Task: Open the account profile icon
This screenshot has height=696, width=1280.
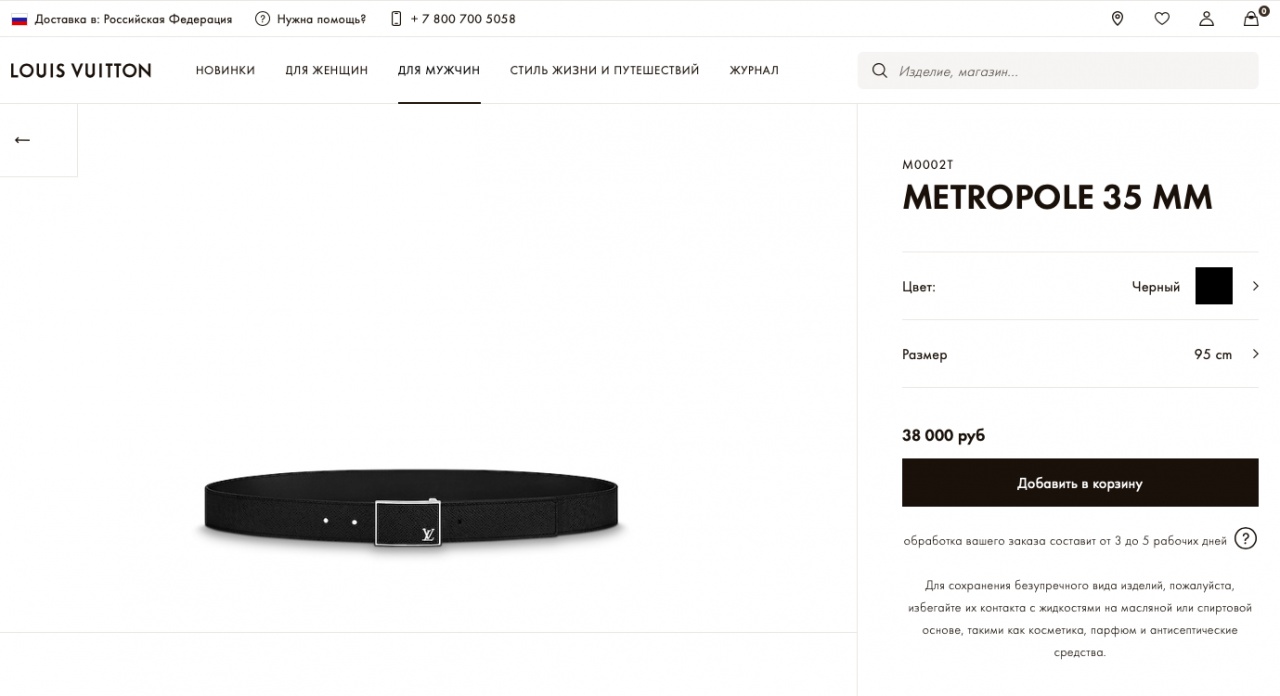Action: pyautogui.click(x=1207, y=18)
